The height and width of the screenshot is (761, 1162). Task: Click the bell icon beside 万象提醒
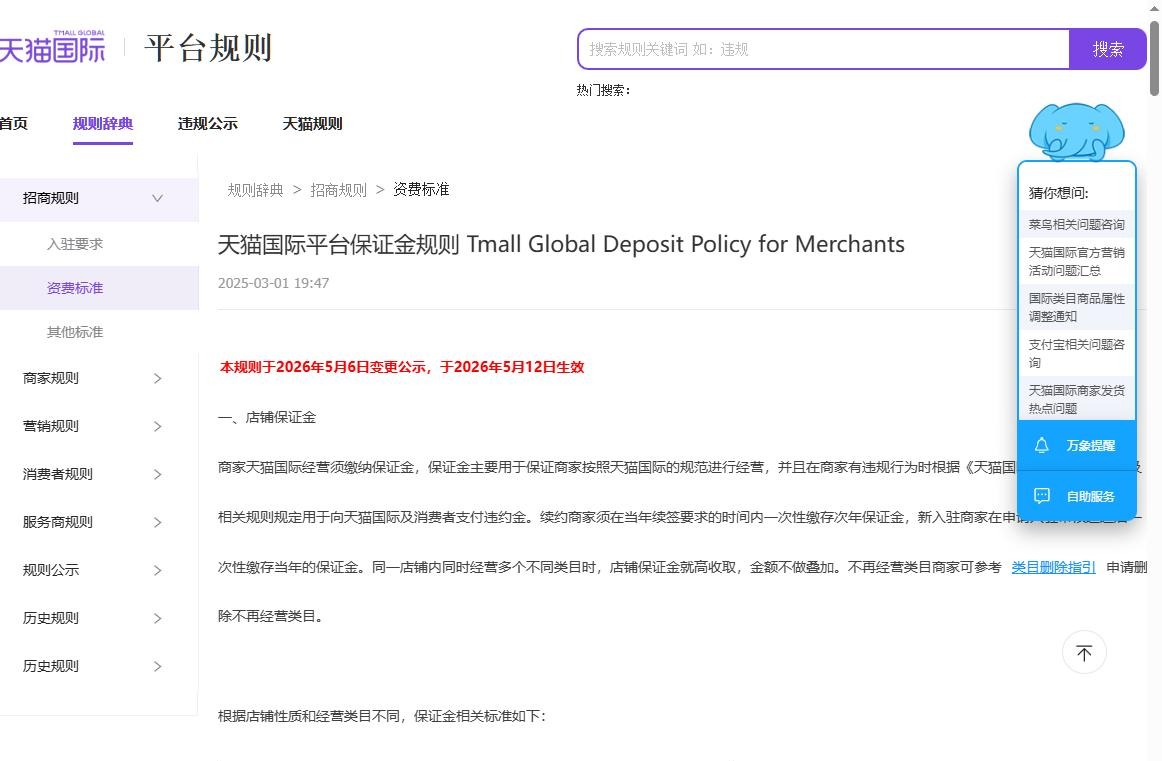[x=1041, y=445]
